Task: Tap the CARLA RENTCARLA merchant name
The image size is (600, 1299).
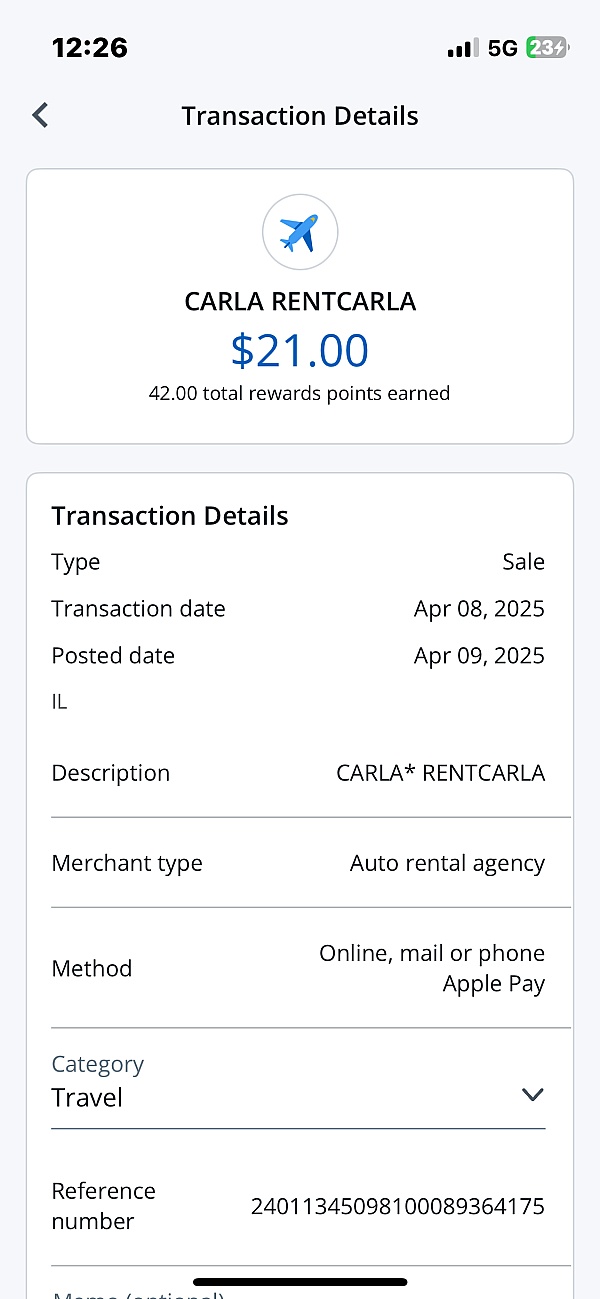Action: 300,301
